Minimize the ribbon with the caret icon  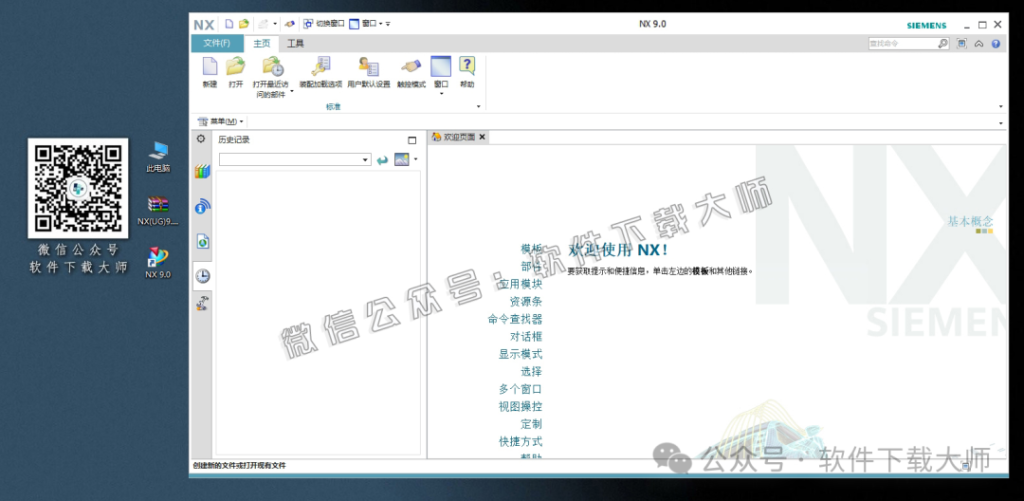point(979,44)
